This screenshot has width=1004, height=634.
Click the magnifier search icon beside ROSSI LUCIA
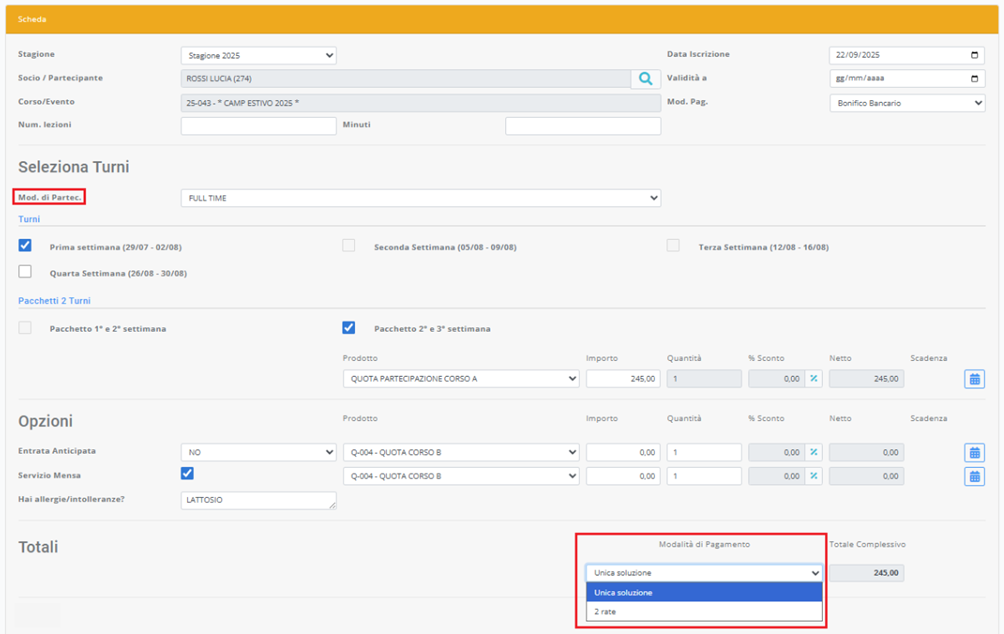tap(646, 78)
